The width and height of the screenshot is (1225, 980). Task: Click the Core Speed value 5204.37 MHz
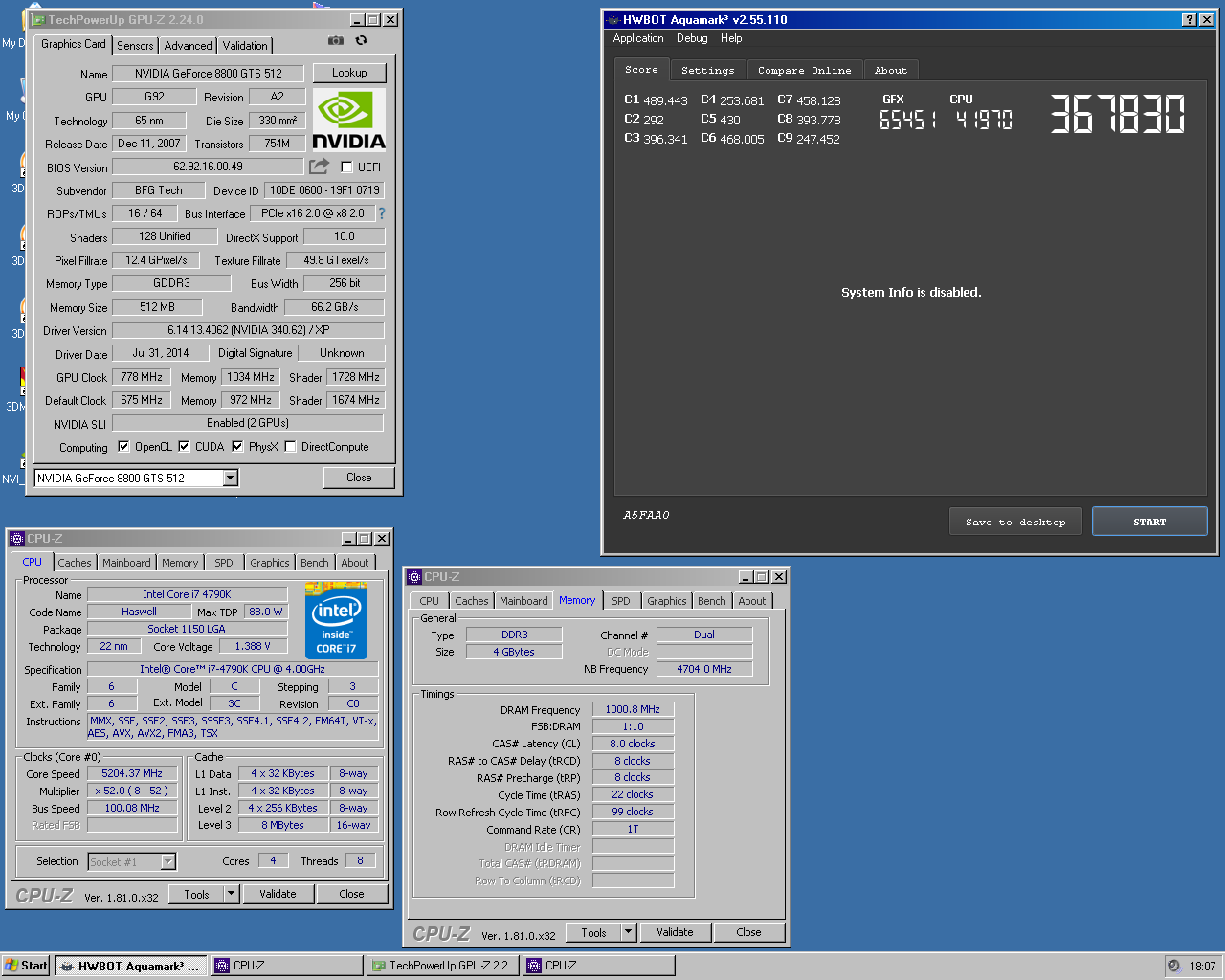132,773
